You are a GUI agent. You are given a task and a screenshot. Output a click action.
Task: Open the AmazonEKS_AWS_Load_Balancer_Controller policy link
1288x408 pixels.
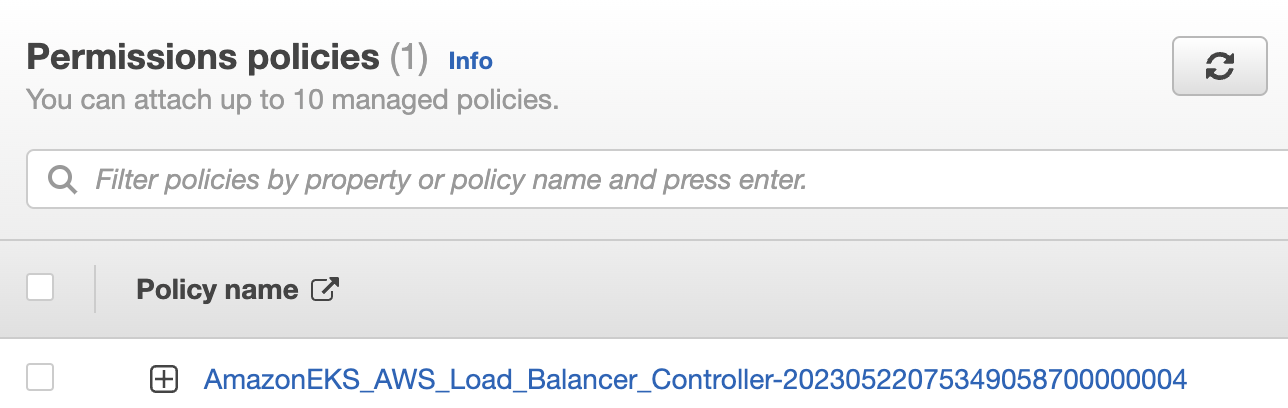coord(694,379)
